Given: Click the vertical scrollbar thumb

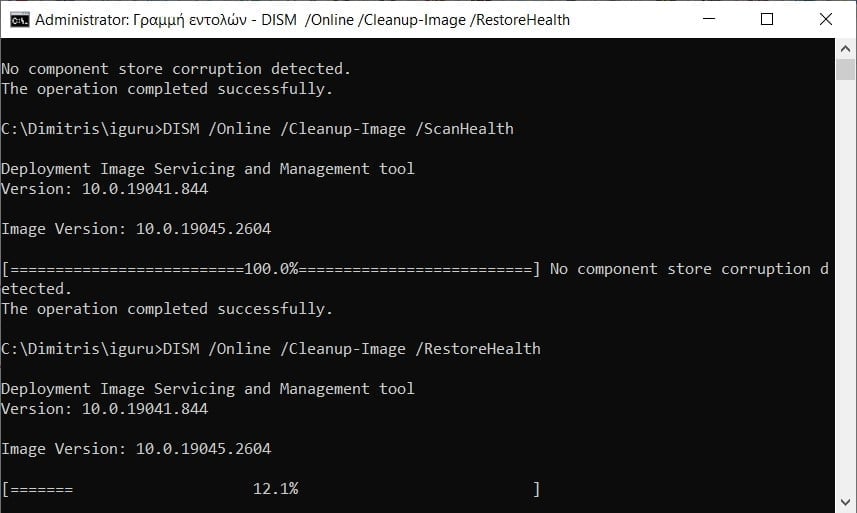Looking at the screenshot, I should pos(846,70).
